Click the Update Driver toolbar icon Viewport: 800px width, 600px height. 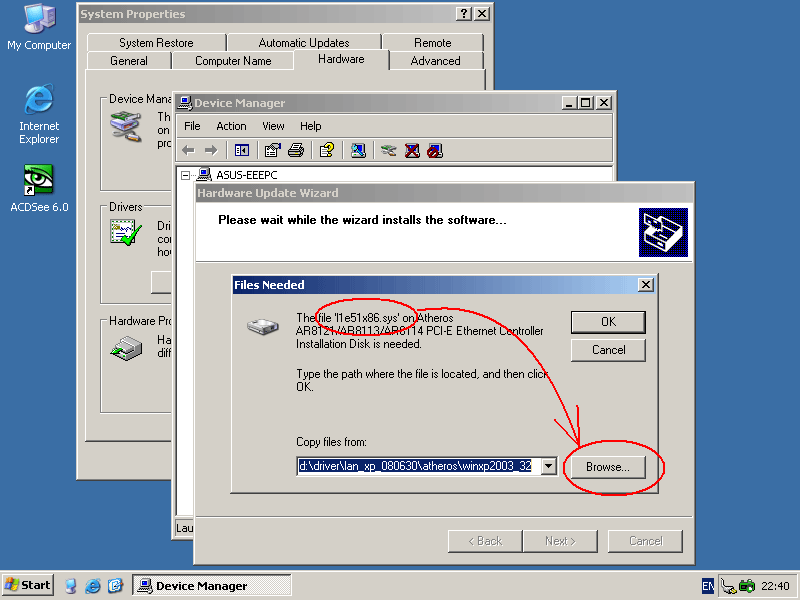388,151
